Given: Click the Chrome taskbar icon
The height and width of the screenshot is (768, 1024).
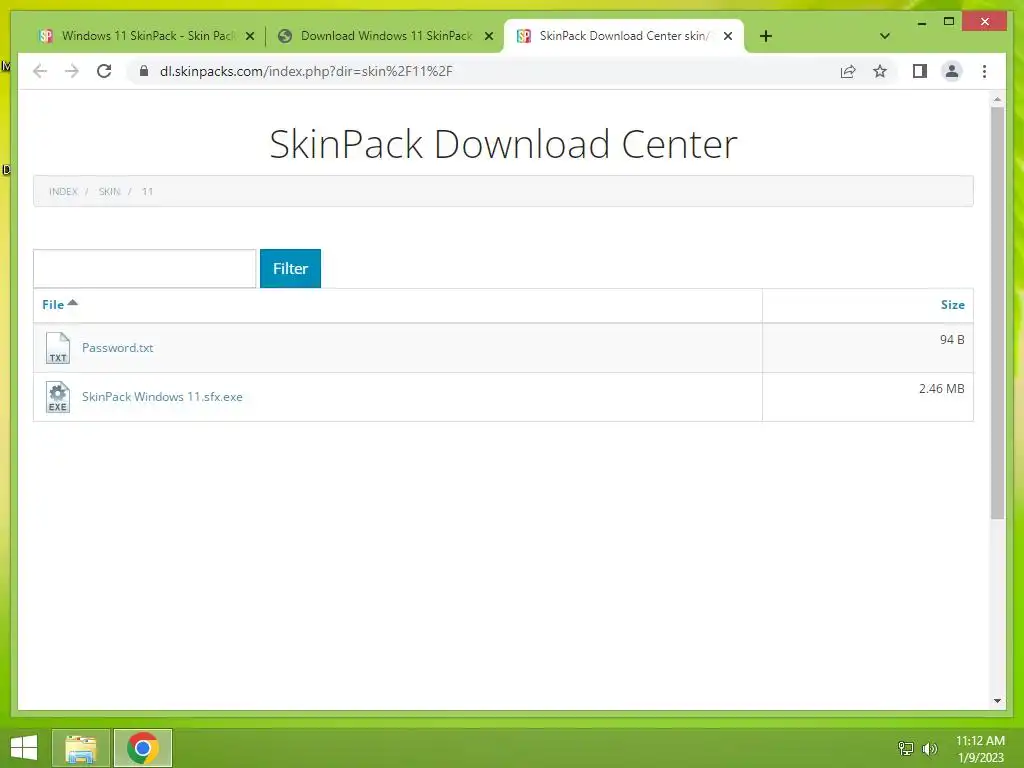Looking at the screenshot, I should 142,748.
